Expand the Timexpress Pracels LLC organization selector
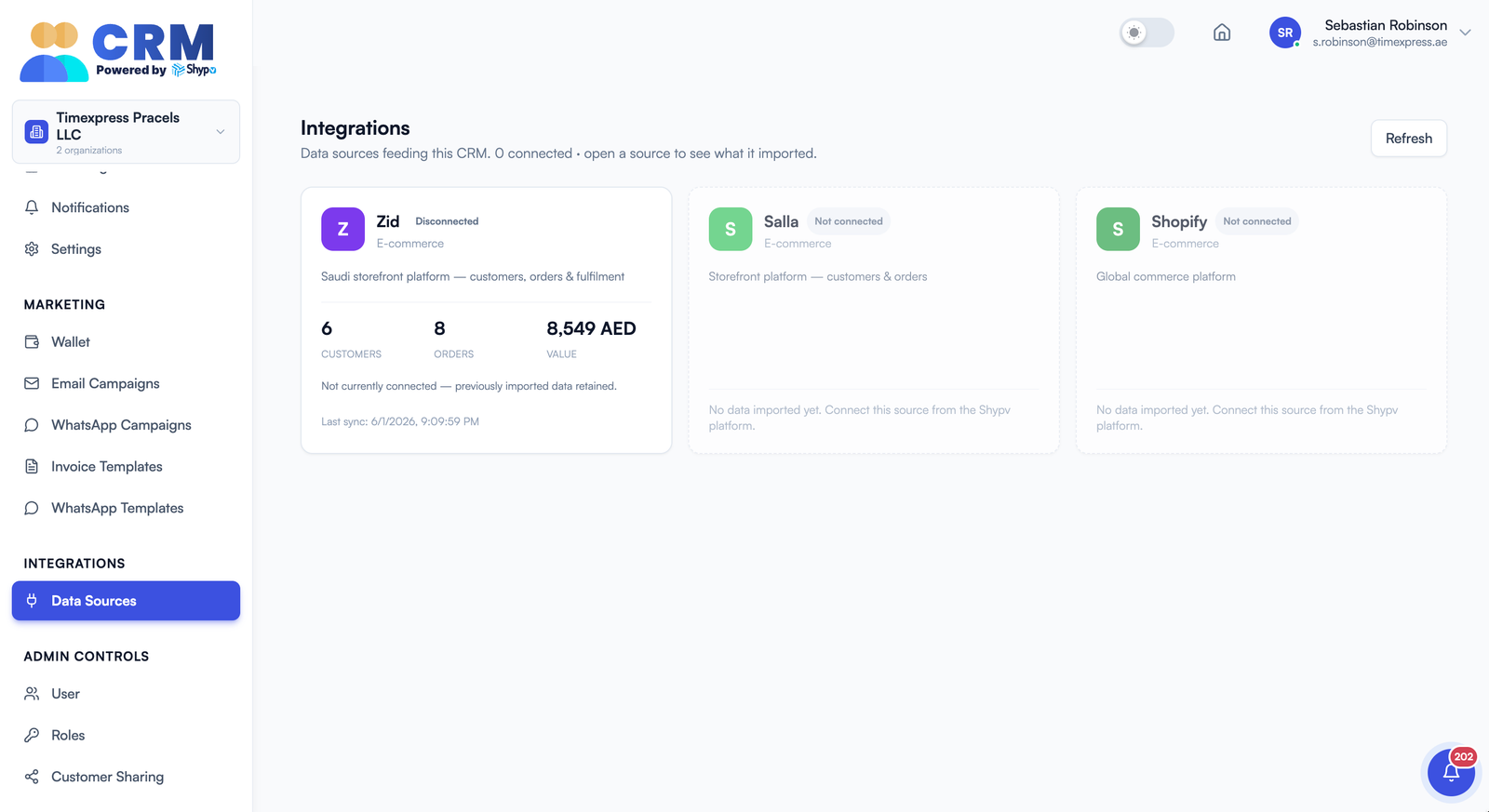The width and height of the screenshot is (1489, 812). 126,132
